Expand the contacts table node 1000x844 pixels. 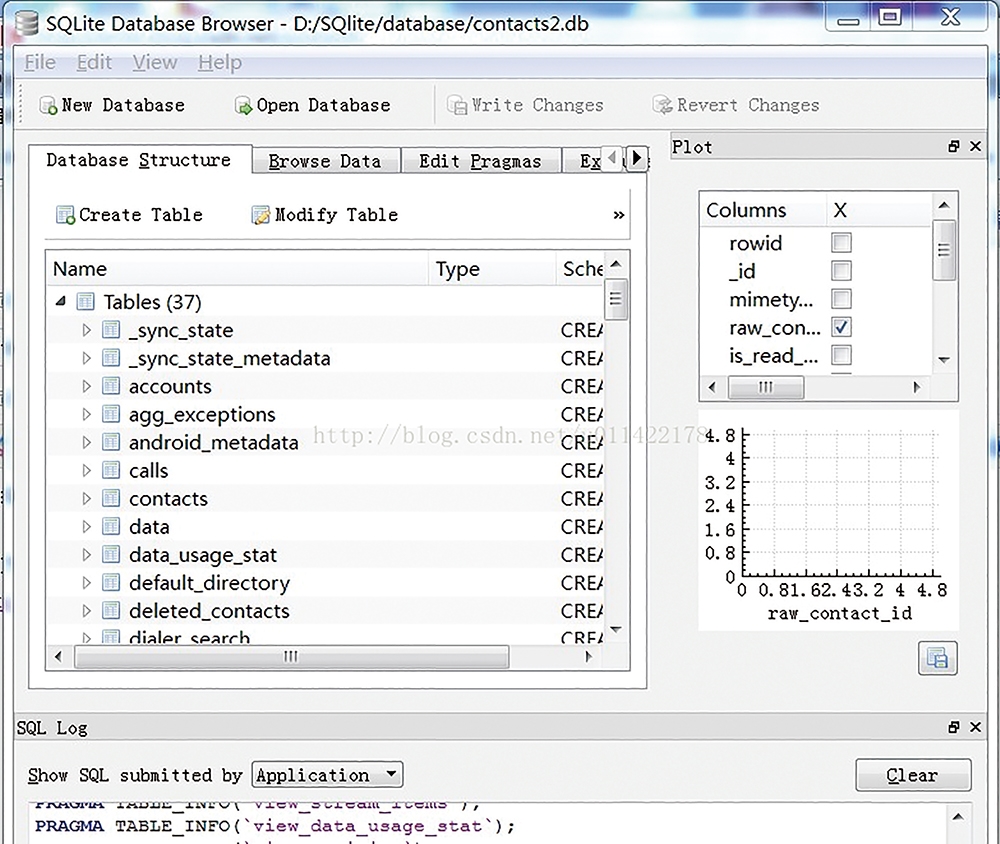coord(87,498)
